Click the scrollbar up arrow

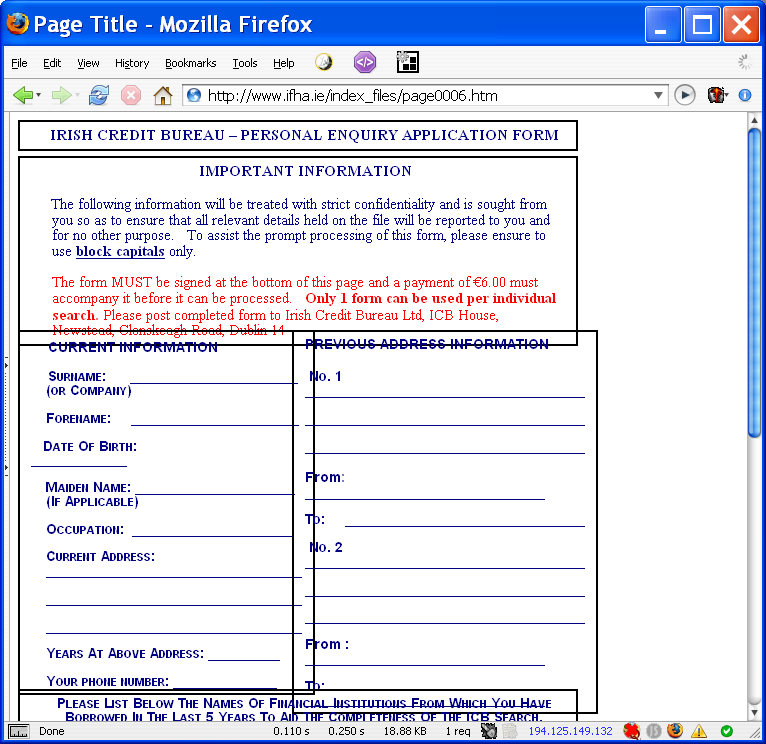[754, 120]
